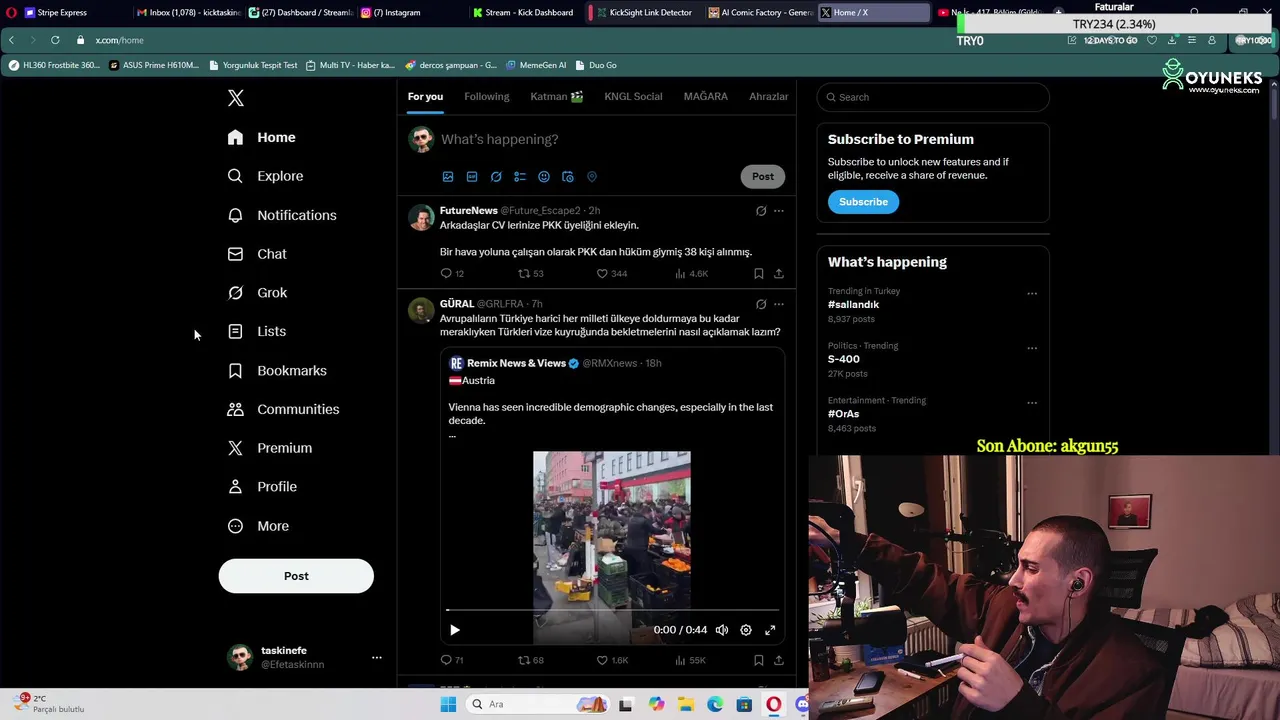This screenshot has width=1280, height=720.
Task: Click the grey Post button in composer
Action: pyautogui.click(x=763, y=176)
